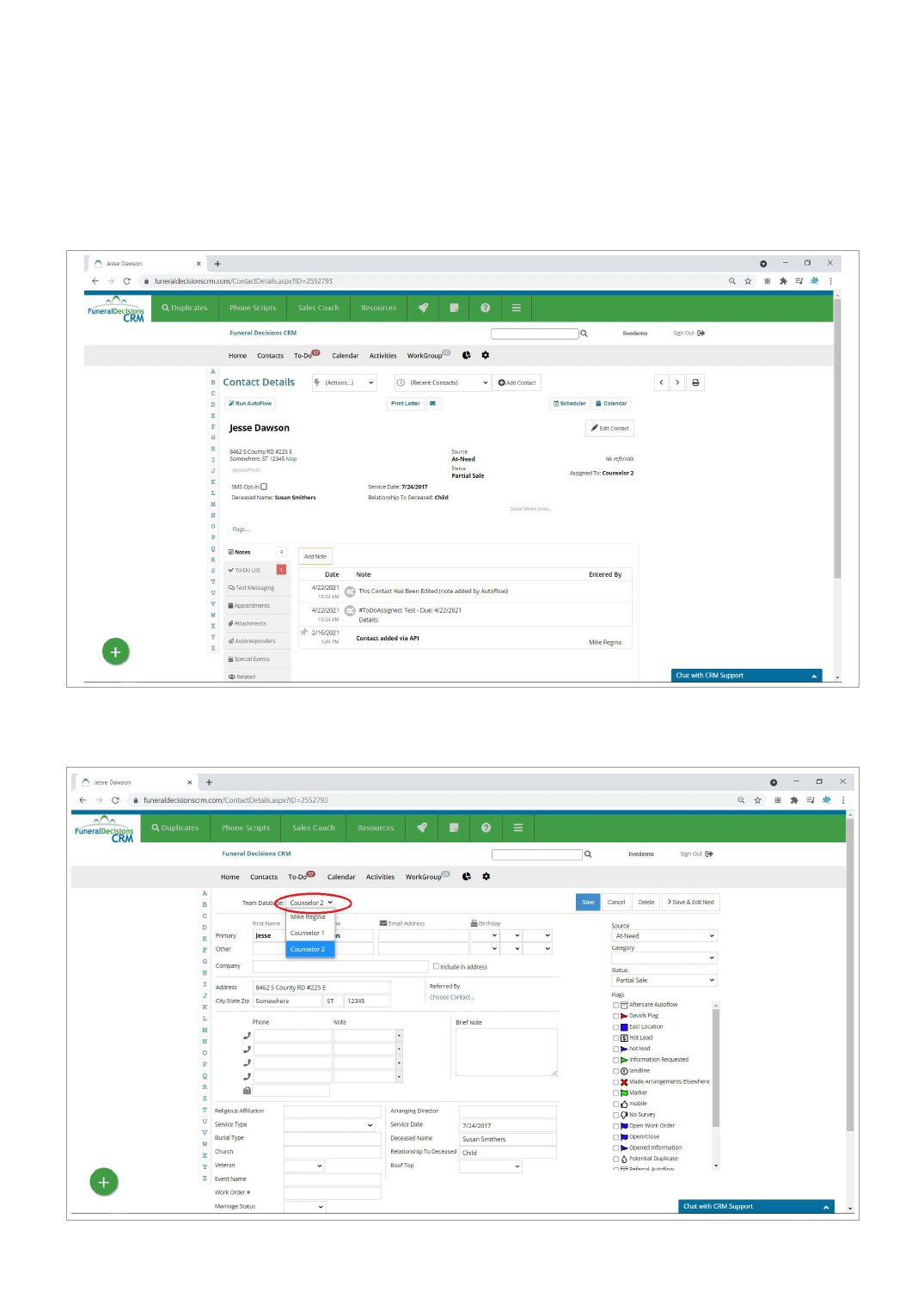Open the Partial Sale status dropdown
The height and width of the screenshot is (1310, 924).
(x=664, y=980)
